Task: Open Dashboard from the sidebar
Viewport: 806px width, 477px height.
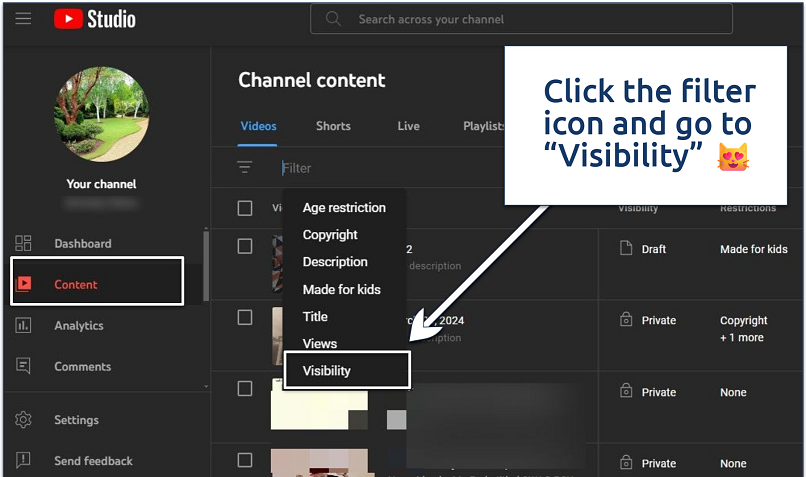Action: (82, 244)
